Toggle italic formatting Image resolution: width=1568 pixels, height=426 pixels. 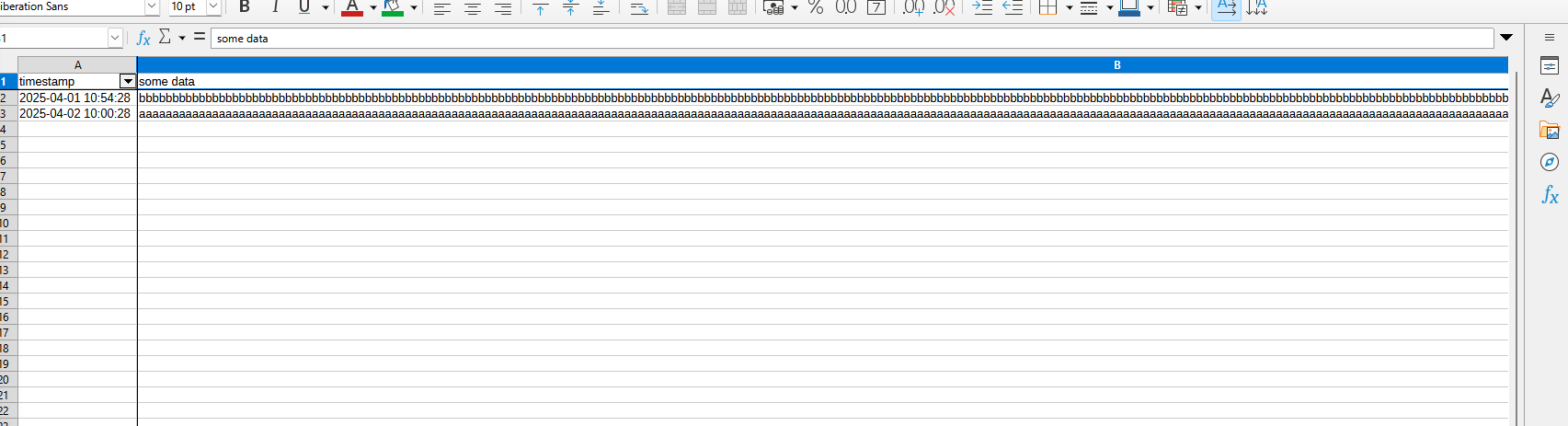(275, 7)
